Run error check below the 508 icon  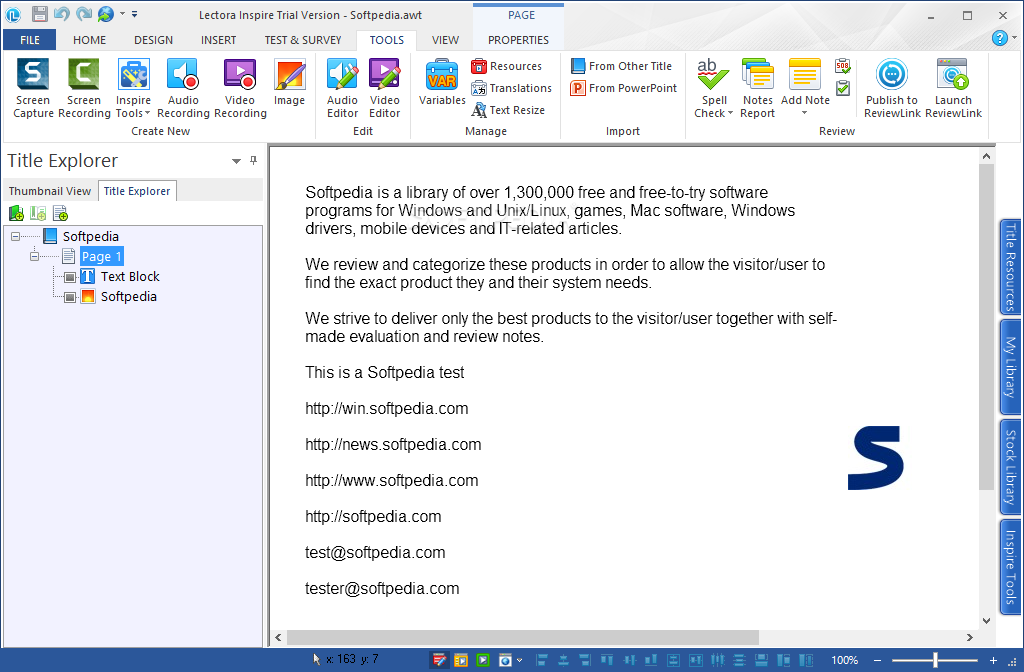pos(843,88)
